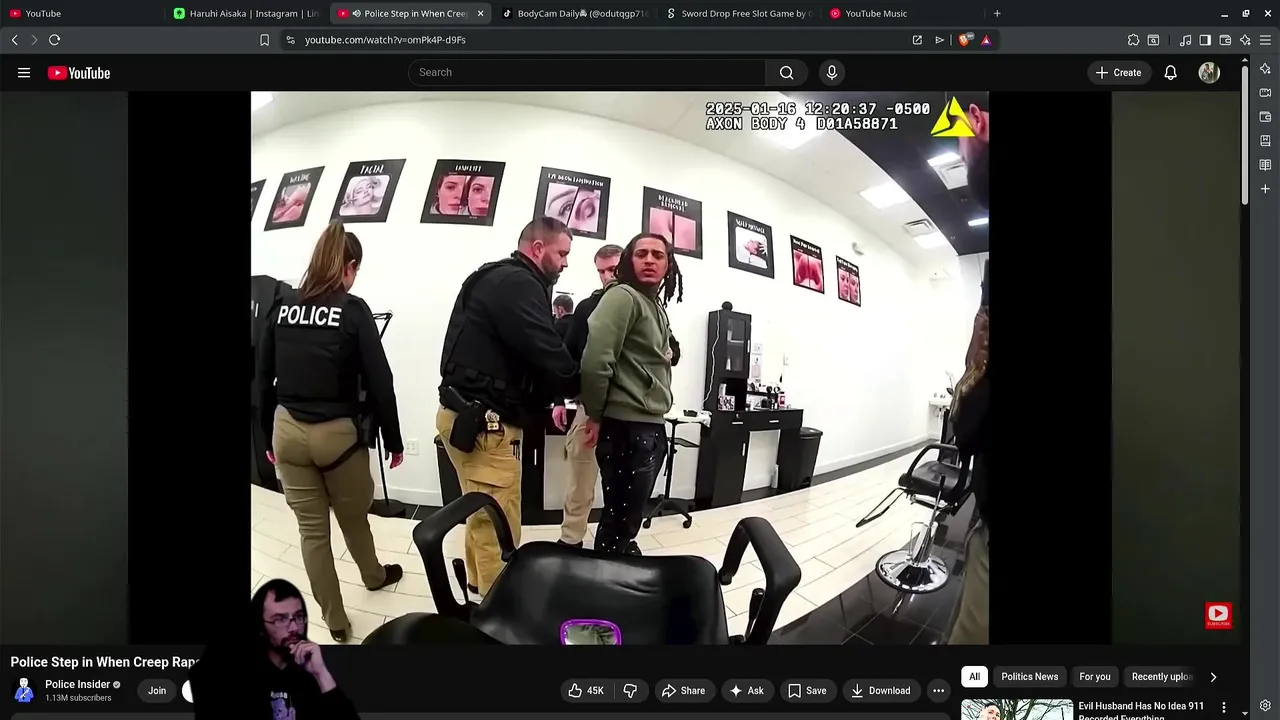This screenshot has width=1280, height=720.
Task: Open the extensions puzzle icon
Action: tap(1133, 40)
